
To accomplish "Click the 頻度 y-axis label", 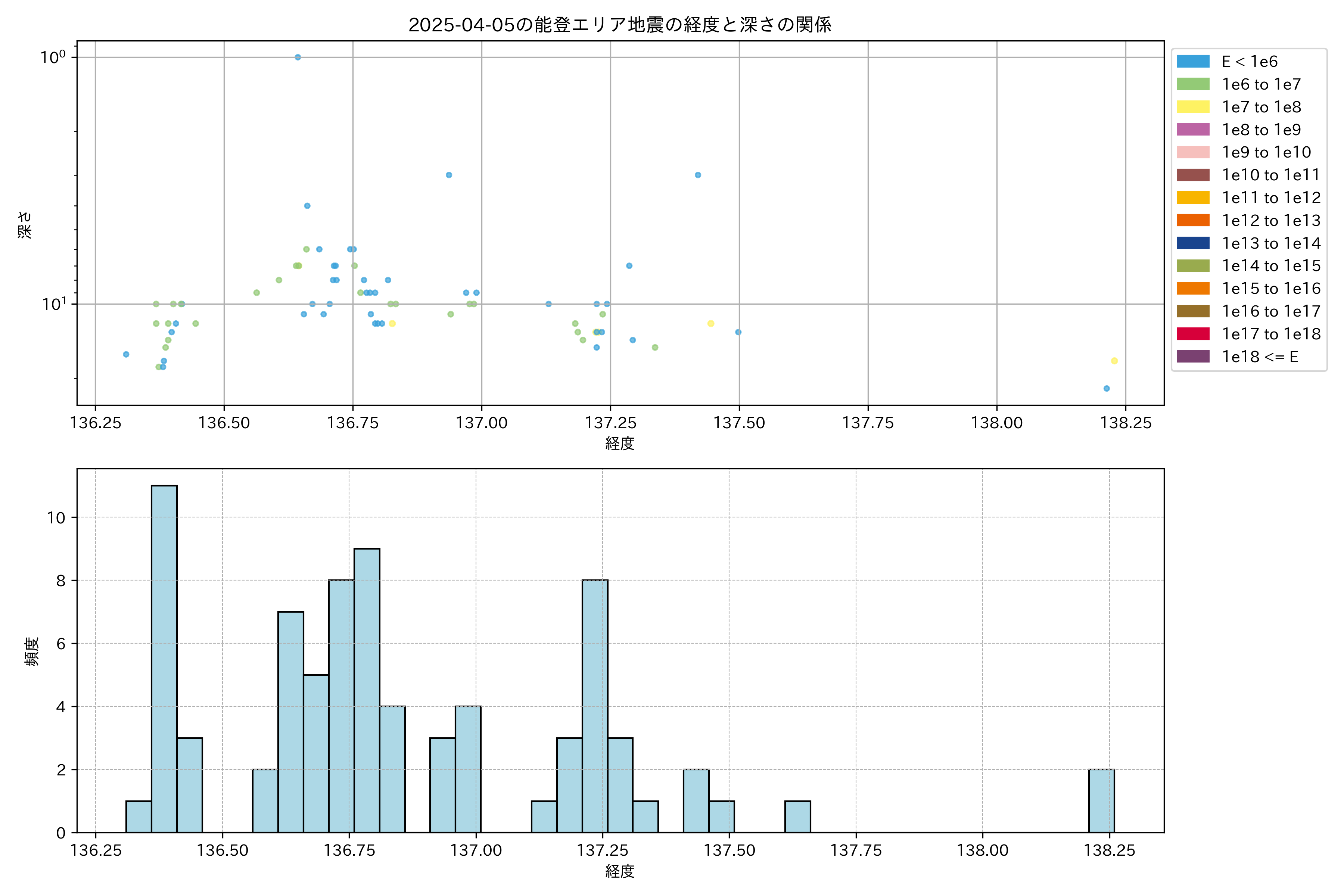I will tap(32, 651).
